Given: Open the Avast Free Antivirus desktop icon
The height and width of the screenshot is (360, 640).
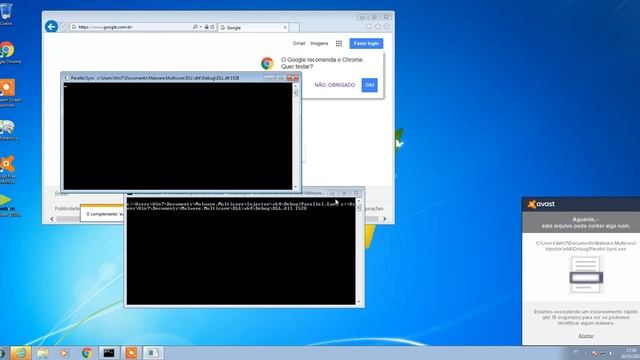Looking at the screenshot, I should click(x=7, y=169).
